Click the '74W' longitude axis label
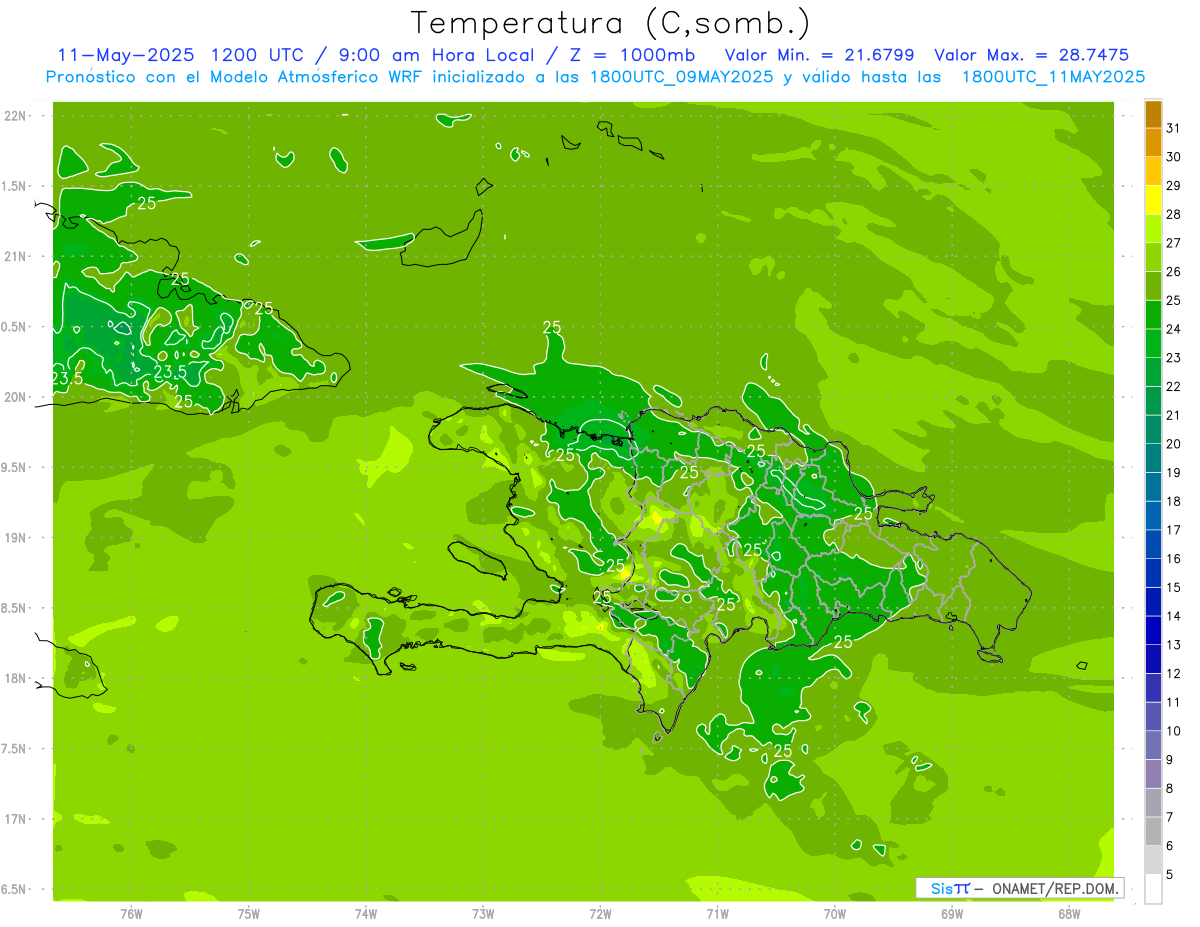The height and width of the screenshot is (927, 1200). pos(366,914)
